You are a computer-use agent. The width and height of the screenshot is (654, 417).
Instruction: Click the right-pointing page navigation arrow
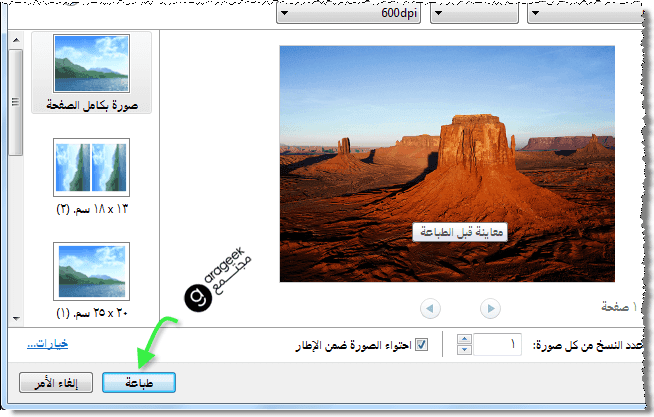coord(489,307)
